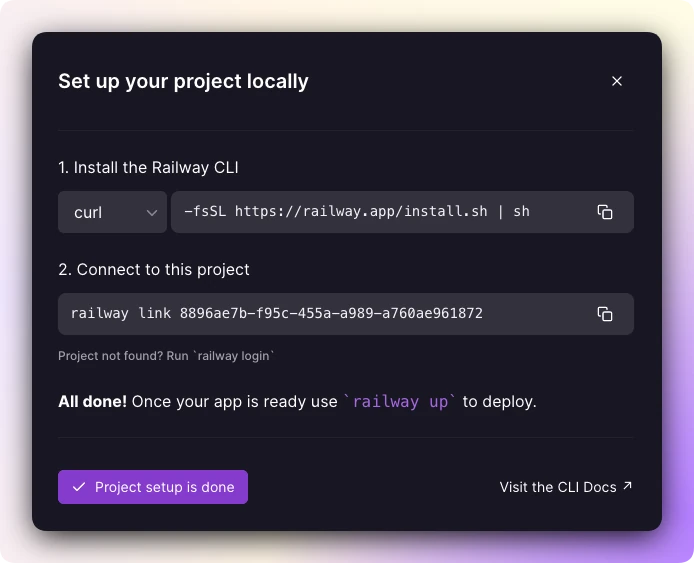Confirm with Project setup is done button
The image size is (694, 563).
point(153,487)
